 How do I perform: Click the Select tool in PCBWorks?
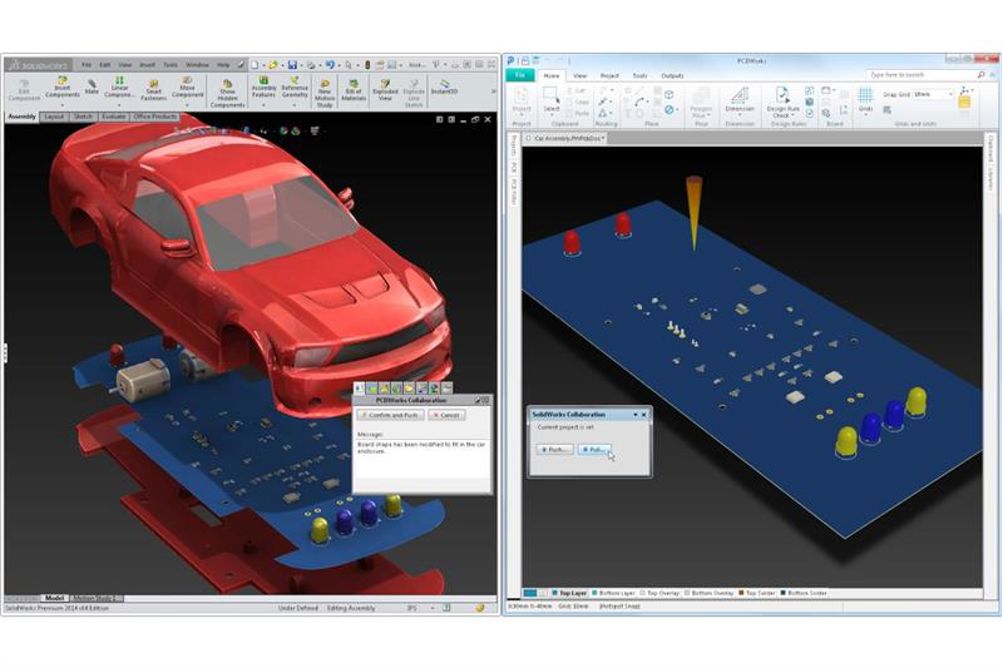(x=551, y=99)
